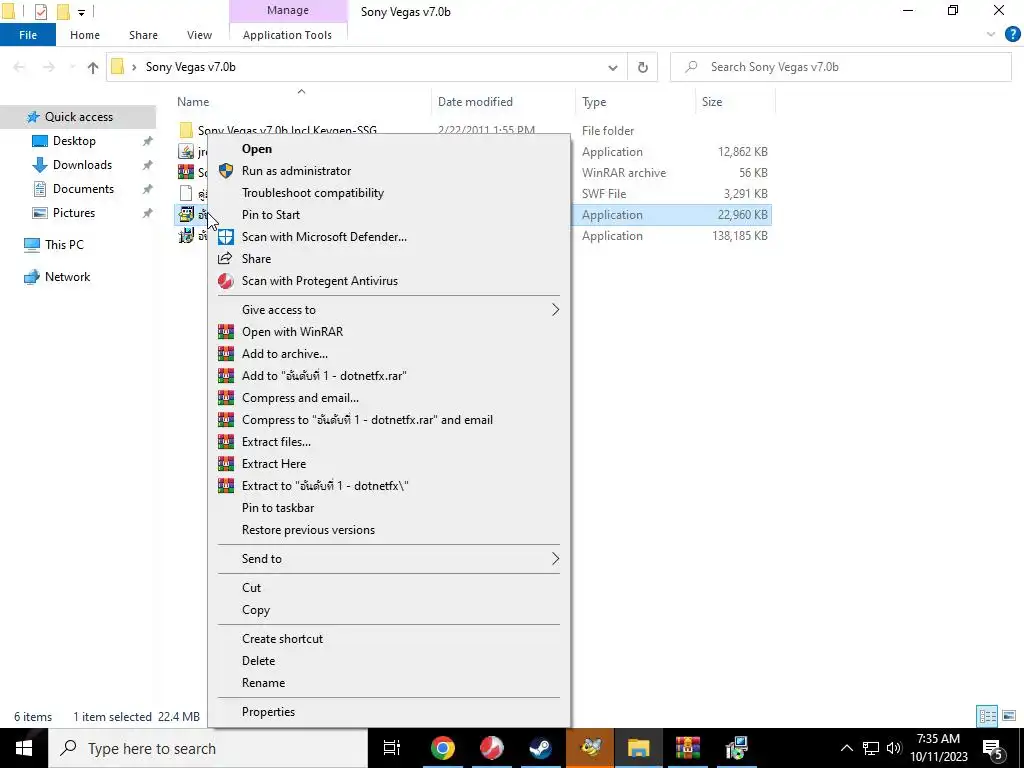Screen dimensions: 1024x768
Task: Click the Search Sony Vegas v7.0b field
Action: pos(840,67)
